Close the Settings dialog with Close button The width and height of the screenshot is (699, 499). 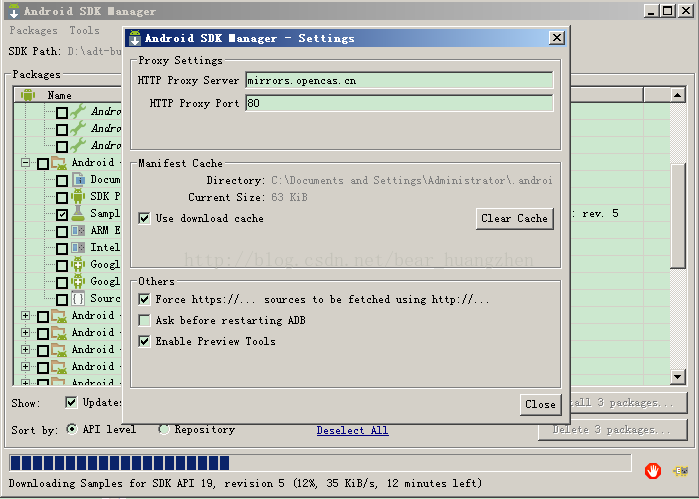(x=540, y=404)
